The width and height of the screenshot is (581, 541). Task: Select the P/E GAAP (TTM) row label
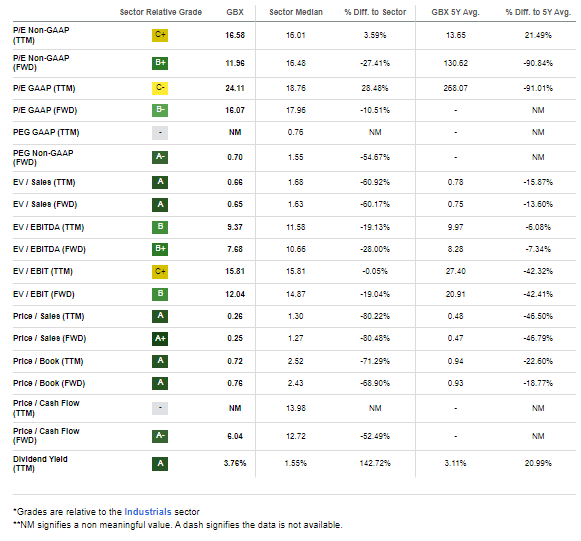(44, 88)
